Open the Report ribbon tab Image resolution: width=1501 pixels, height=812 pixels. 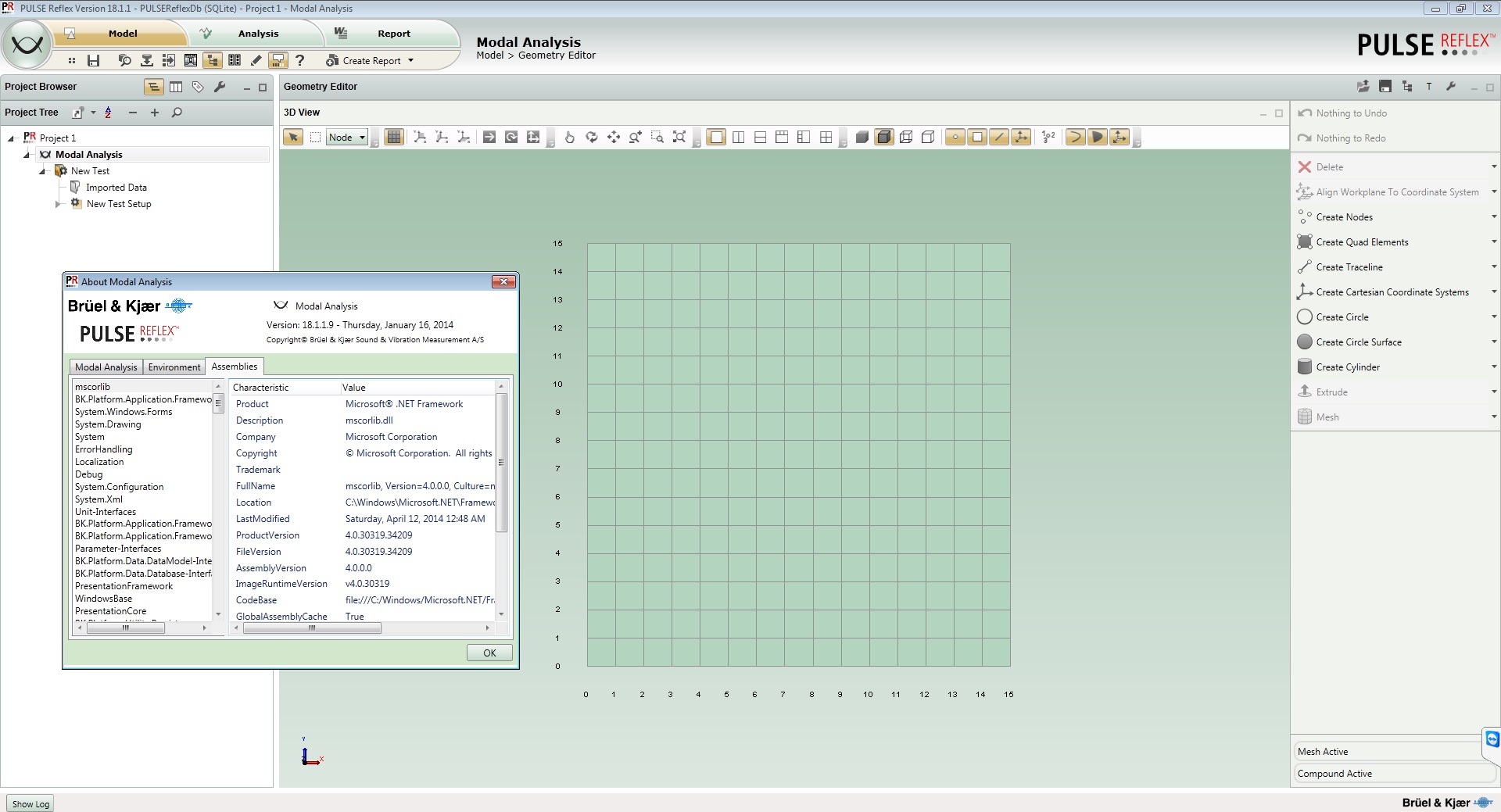click(x=392, y=34)
